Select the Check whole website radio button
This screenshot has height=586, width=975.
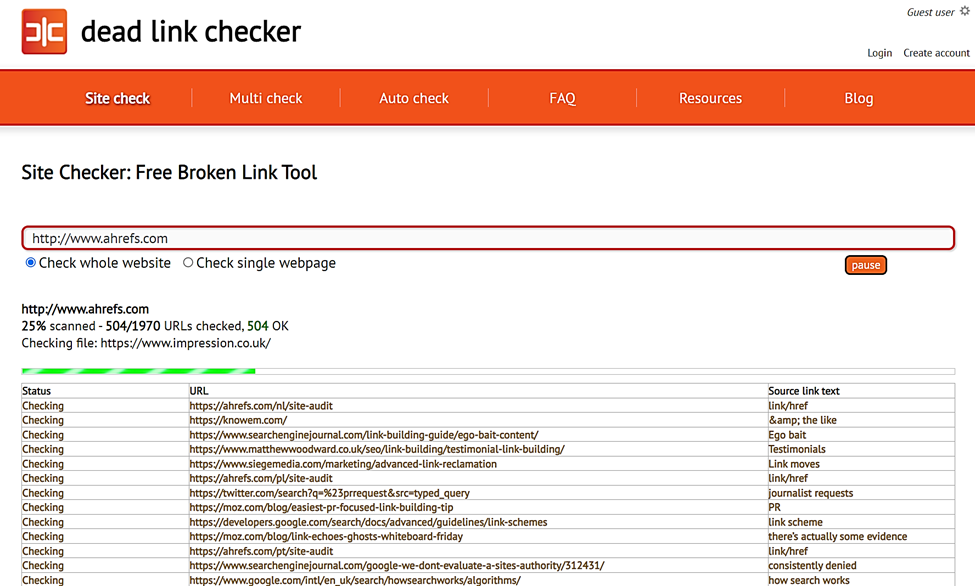pos(30,263)
